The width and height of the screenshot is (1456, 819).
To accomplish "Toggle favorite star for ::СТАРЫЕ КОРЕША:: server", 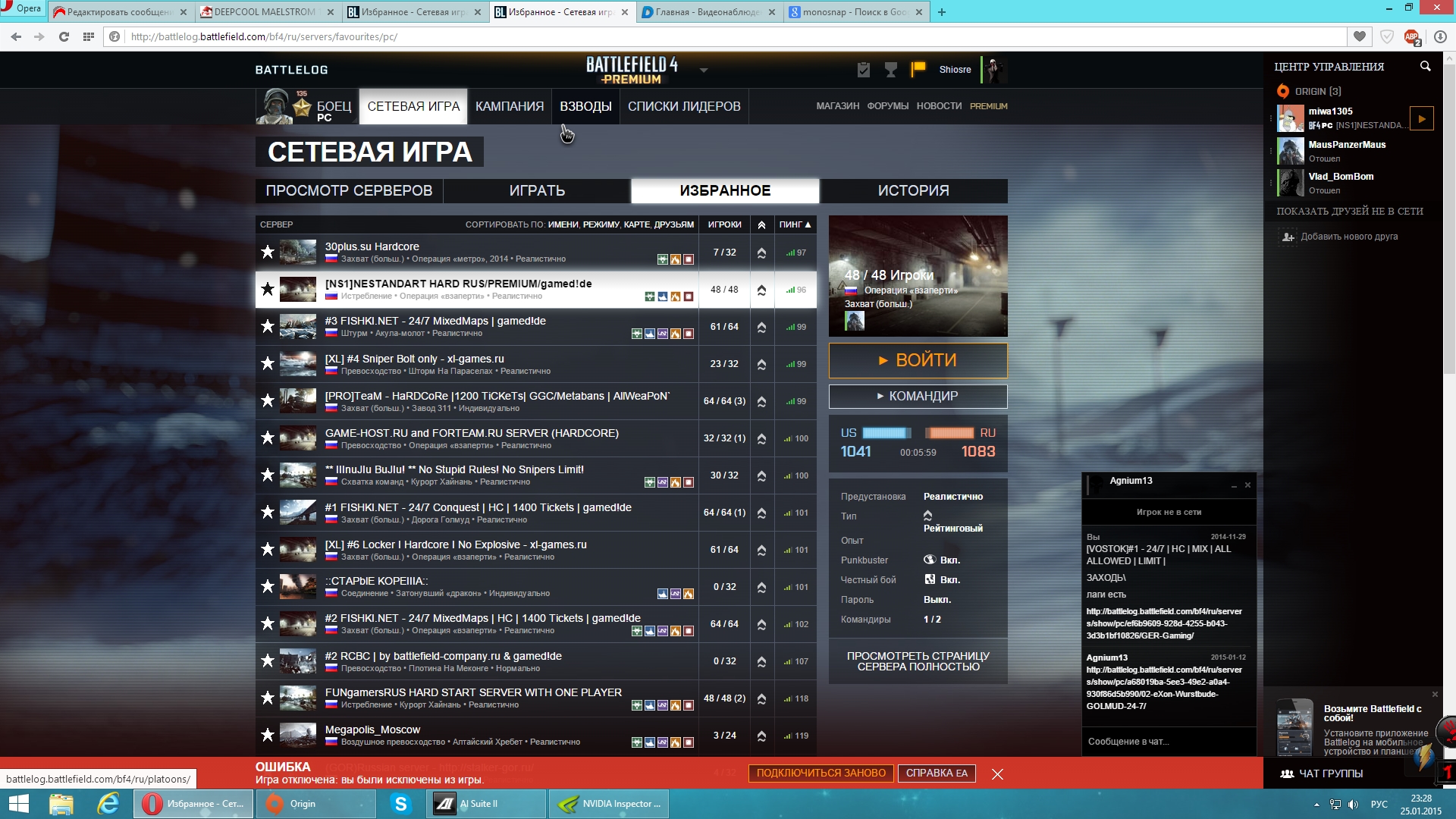I will [x=267, y=586].
